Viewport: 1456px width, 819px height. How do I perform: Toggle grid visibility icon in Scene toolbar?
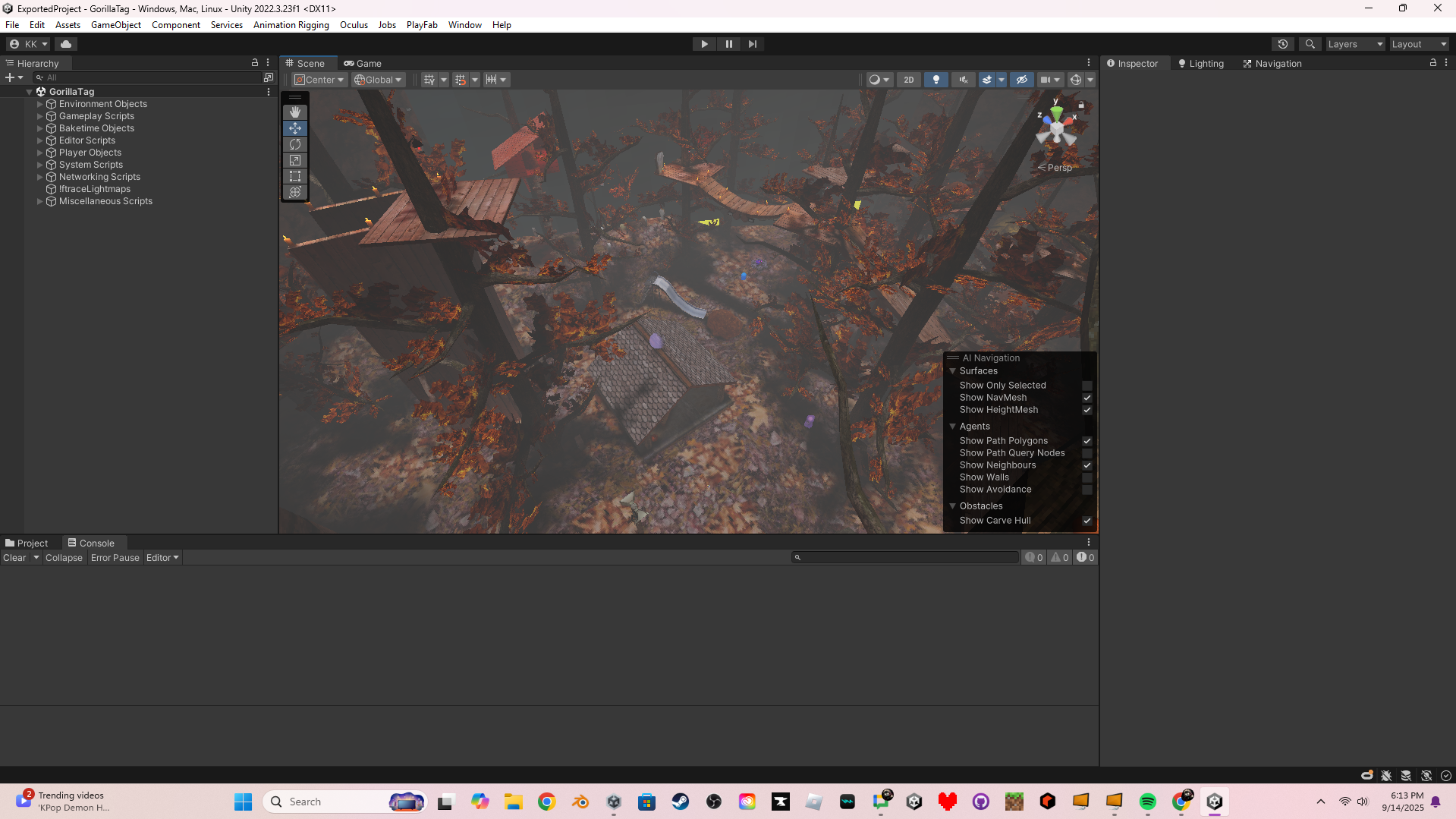tap(429, 80)
